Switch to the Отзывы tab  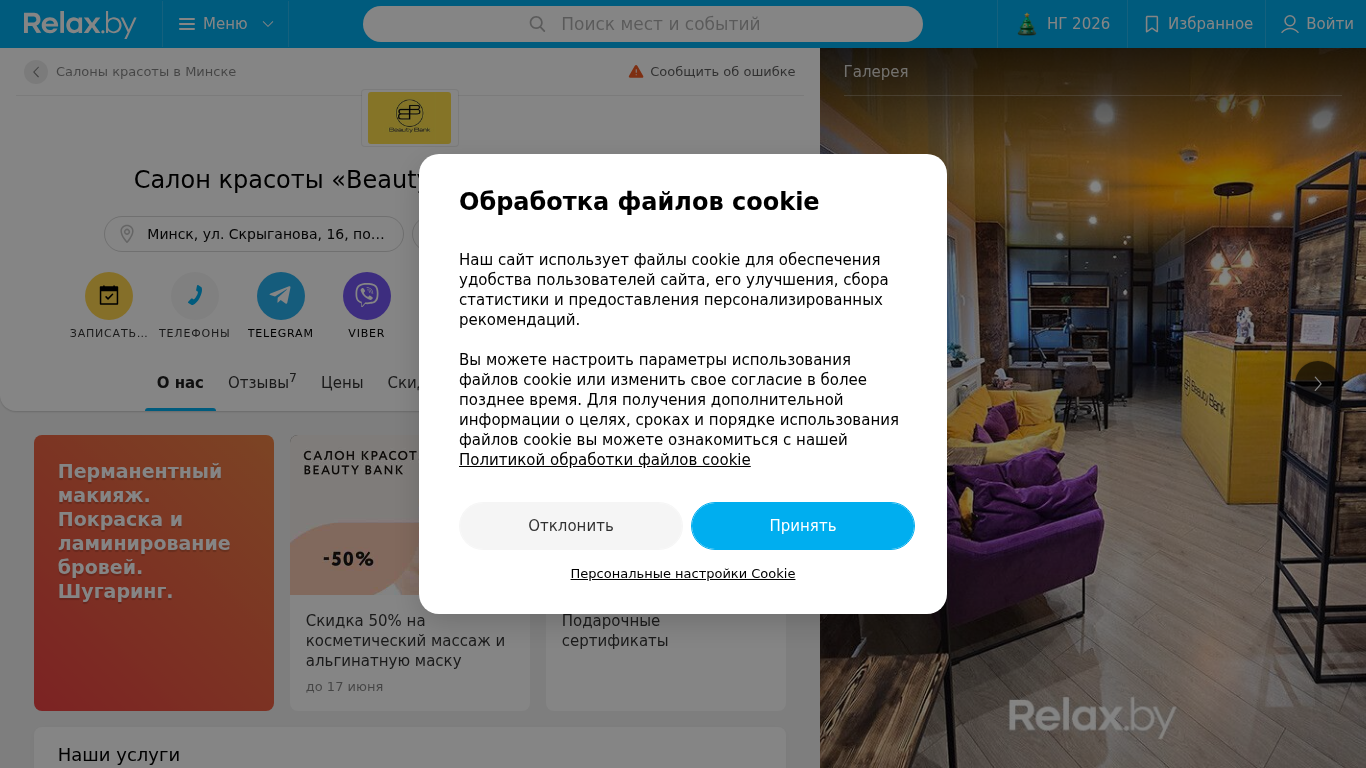tap(262, 382)
